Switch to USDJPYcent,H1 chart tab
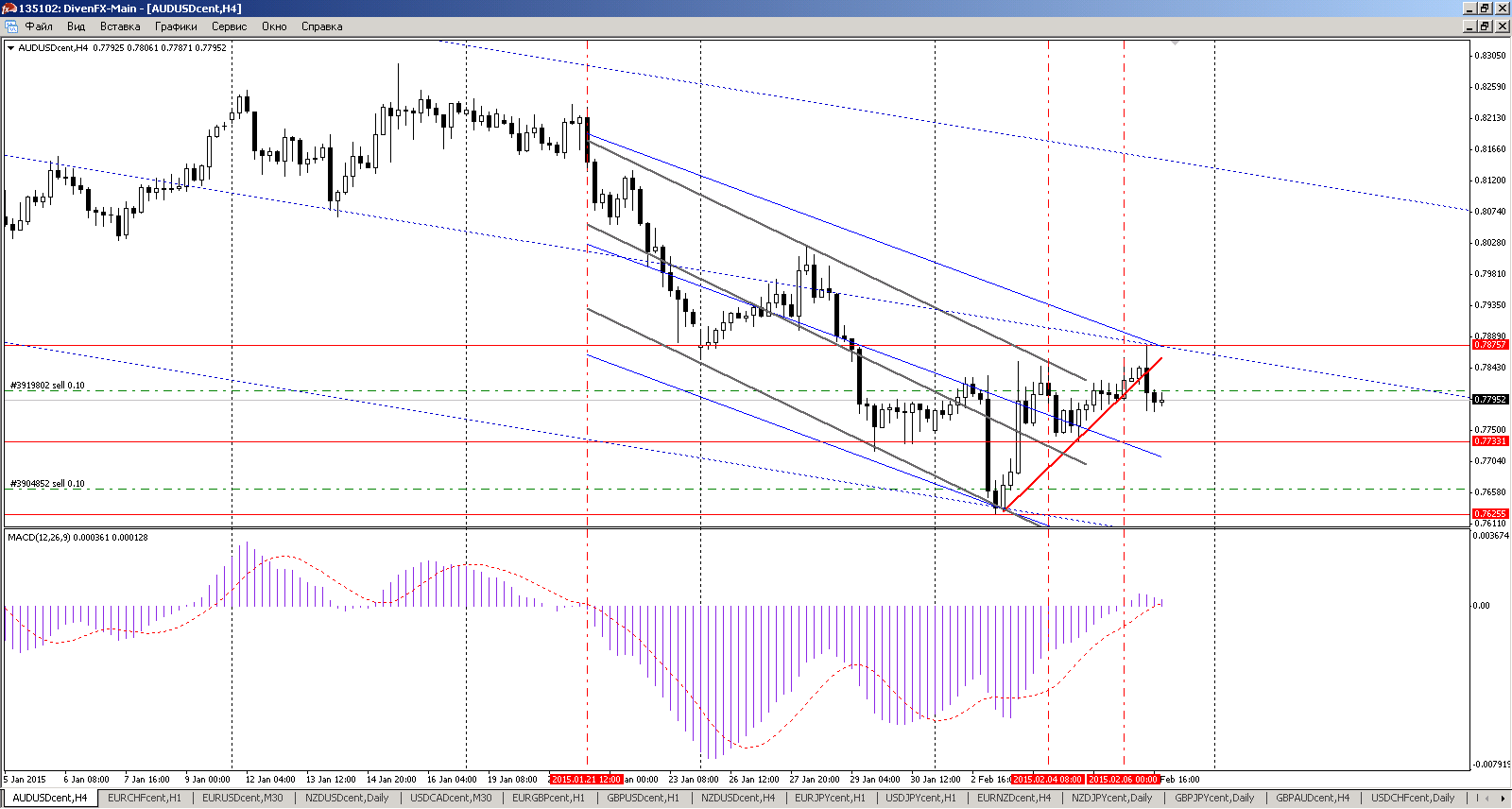Screen dimensions: 1512x809 point(920,798)
